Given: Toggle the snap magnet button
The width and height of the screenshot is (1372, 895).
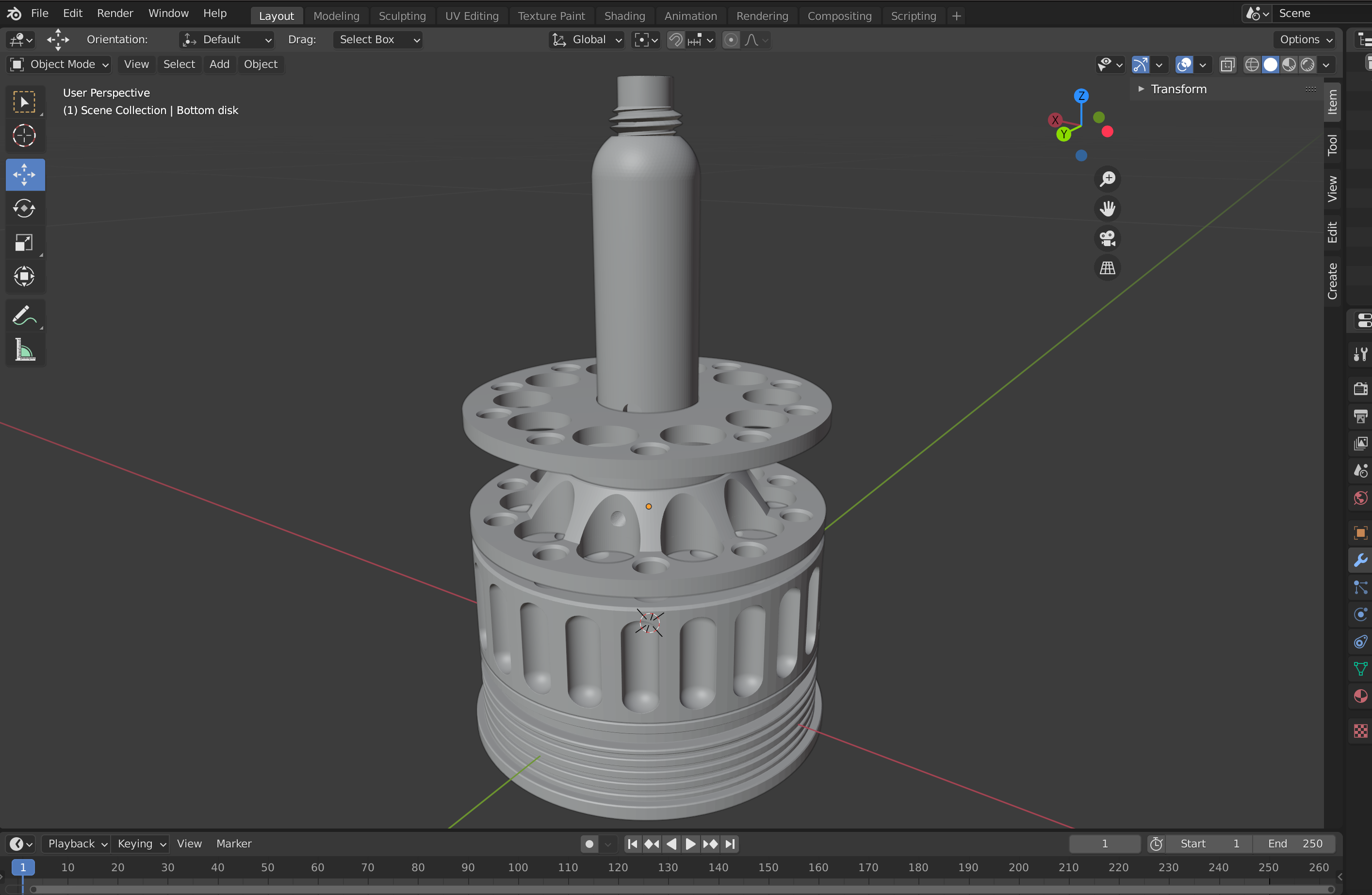Looking at the screenshot, I should 675,40.
